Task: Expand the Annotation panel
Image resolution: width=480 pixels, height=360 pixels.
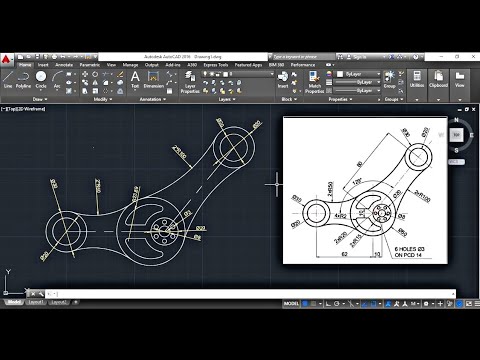Action: [x=152, y=99]
